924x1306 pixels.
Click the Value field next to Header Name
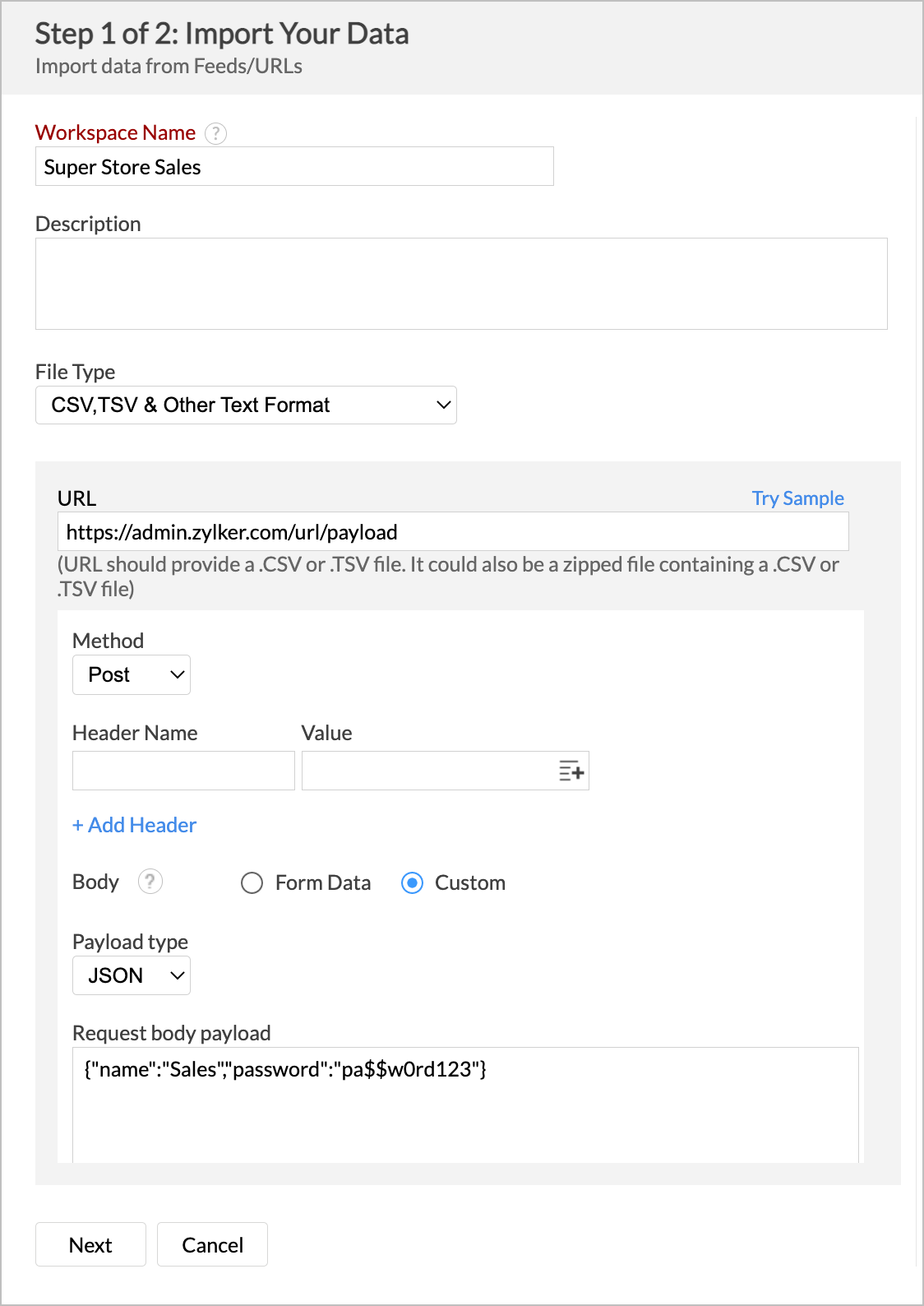[x=427, y=771]
